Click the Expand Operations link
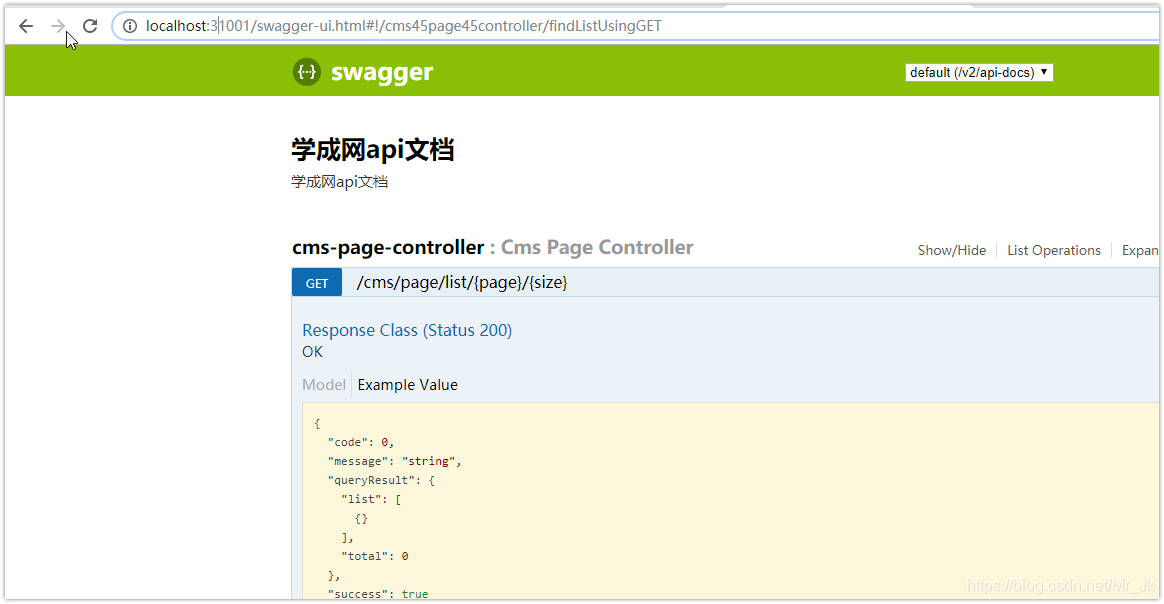 tap(1140, 251)
